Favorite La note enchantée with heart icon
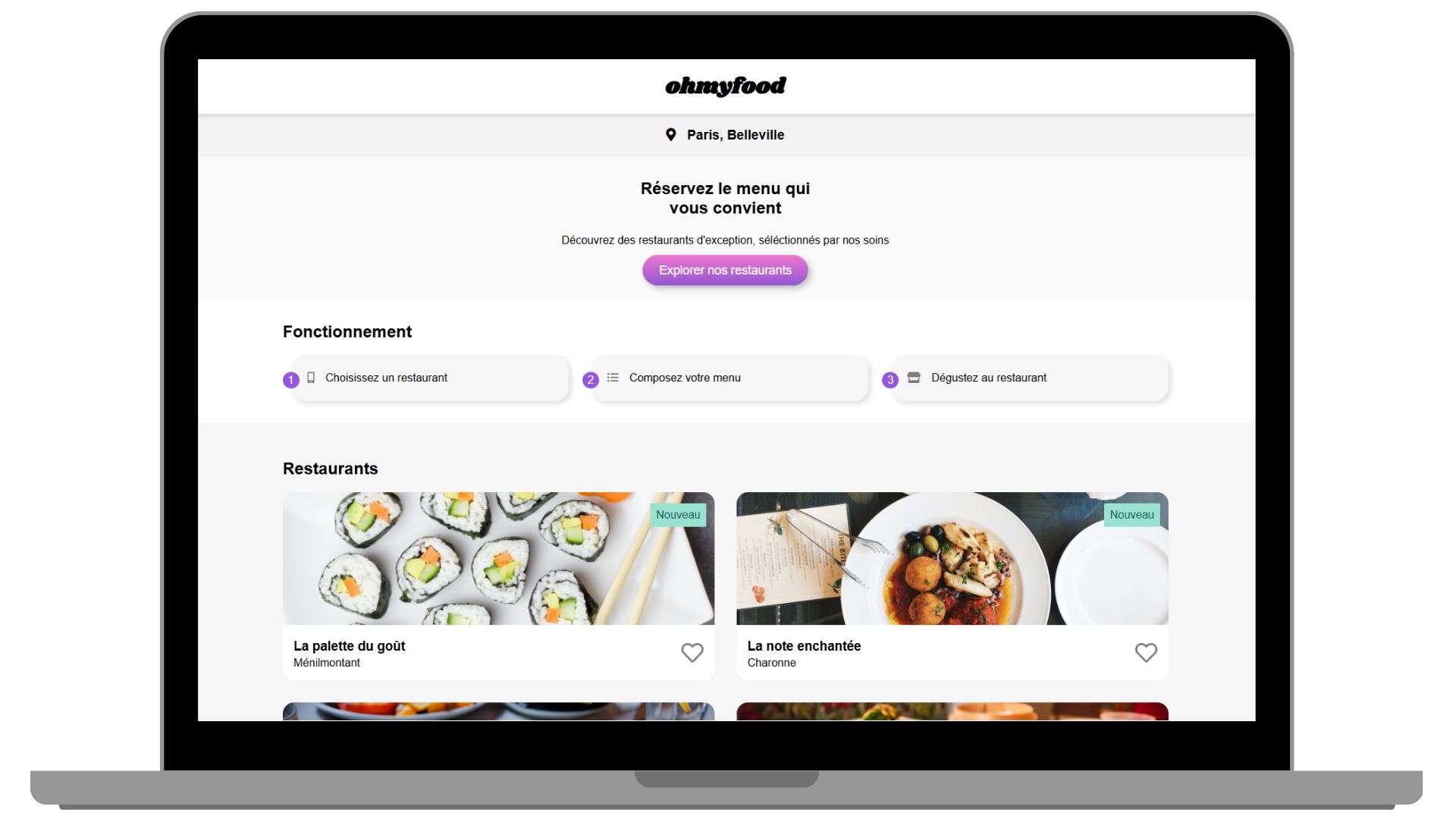This screenshot has width=1456, height=819. pos(1146,652)
